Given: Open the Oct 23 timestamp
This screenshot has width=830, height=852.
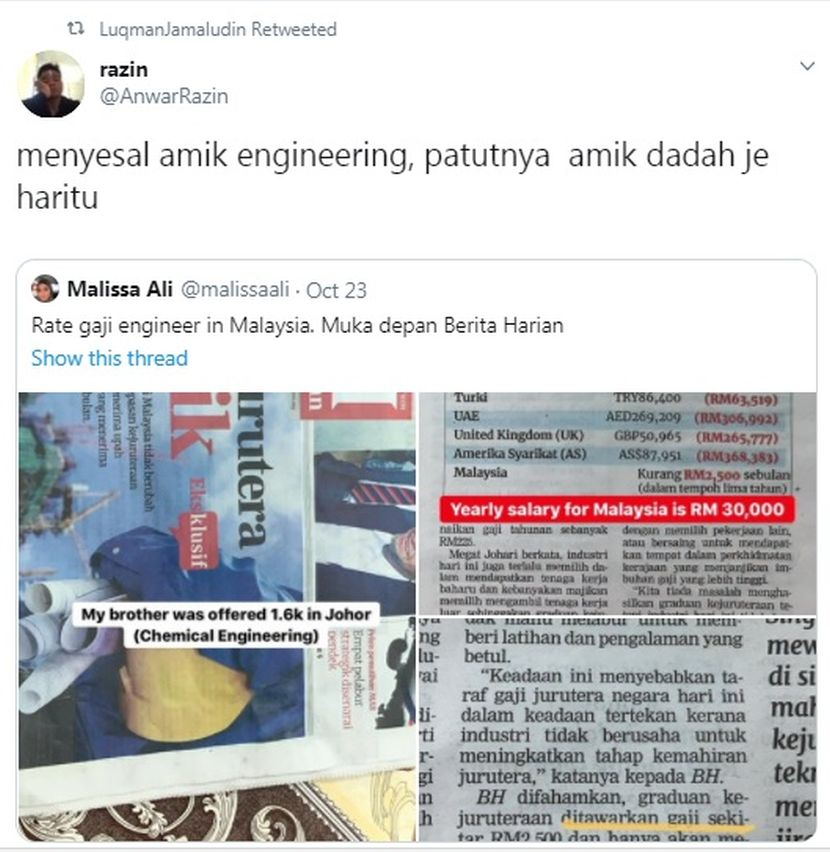Looking at the screenshot, I should pyautogui.click(x=336, y=290).
